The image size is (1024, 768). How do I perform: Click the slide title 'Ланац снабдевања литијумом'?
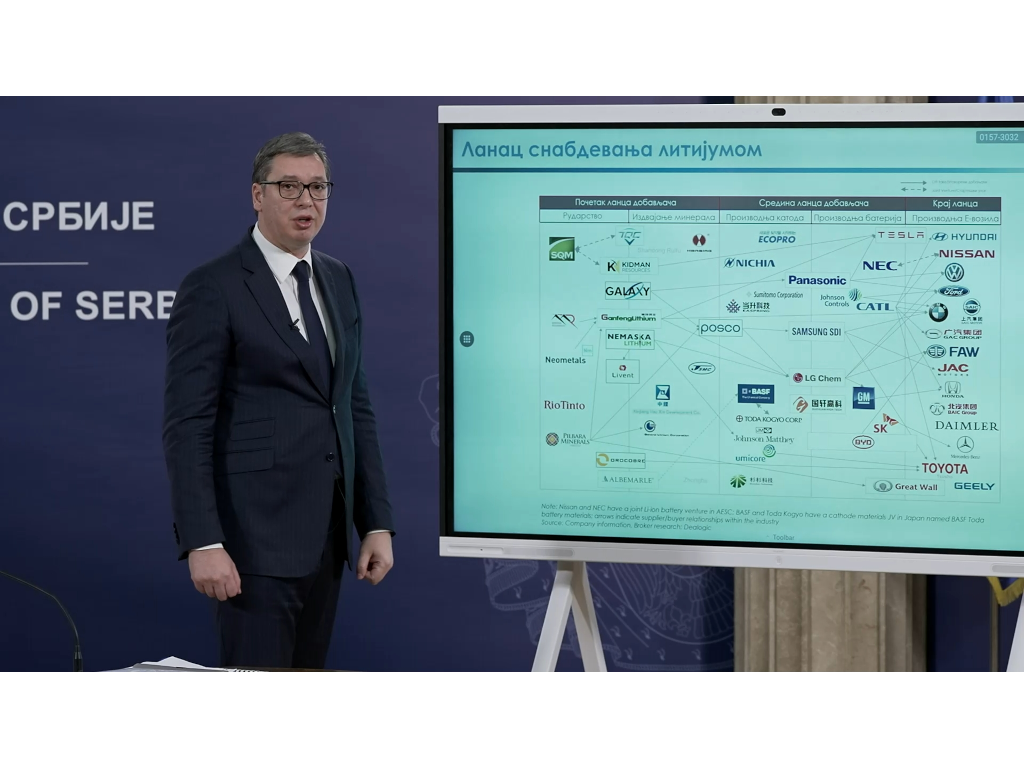(610, 151)
